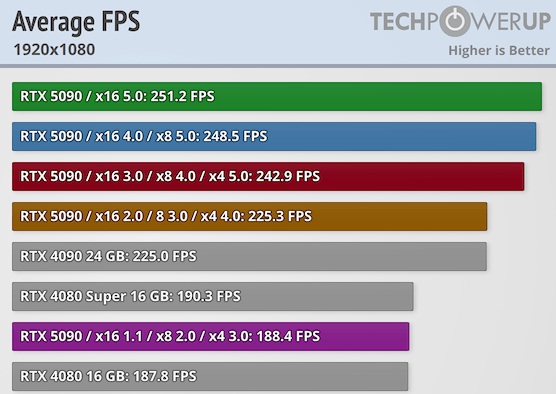The height and width of the screenshot is (394, 556).
Task: Click the 251.2 FPS value label
Action: click(182, 96)
